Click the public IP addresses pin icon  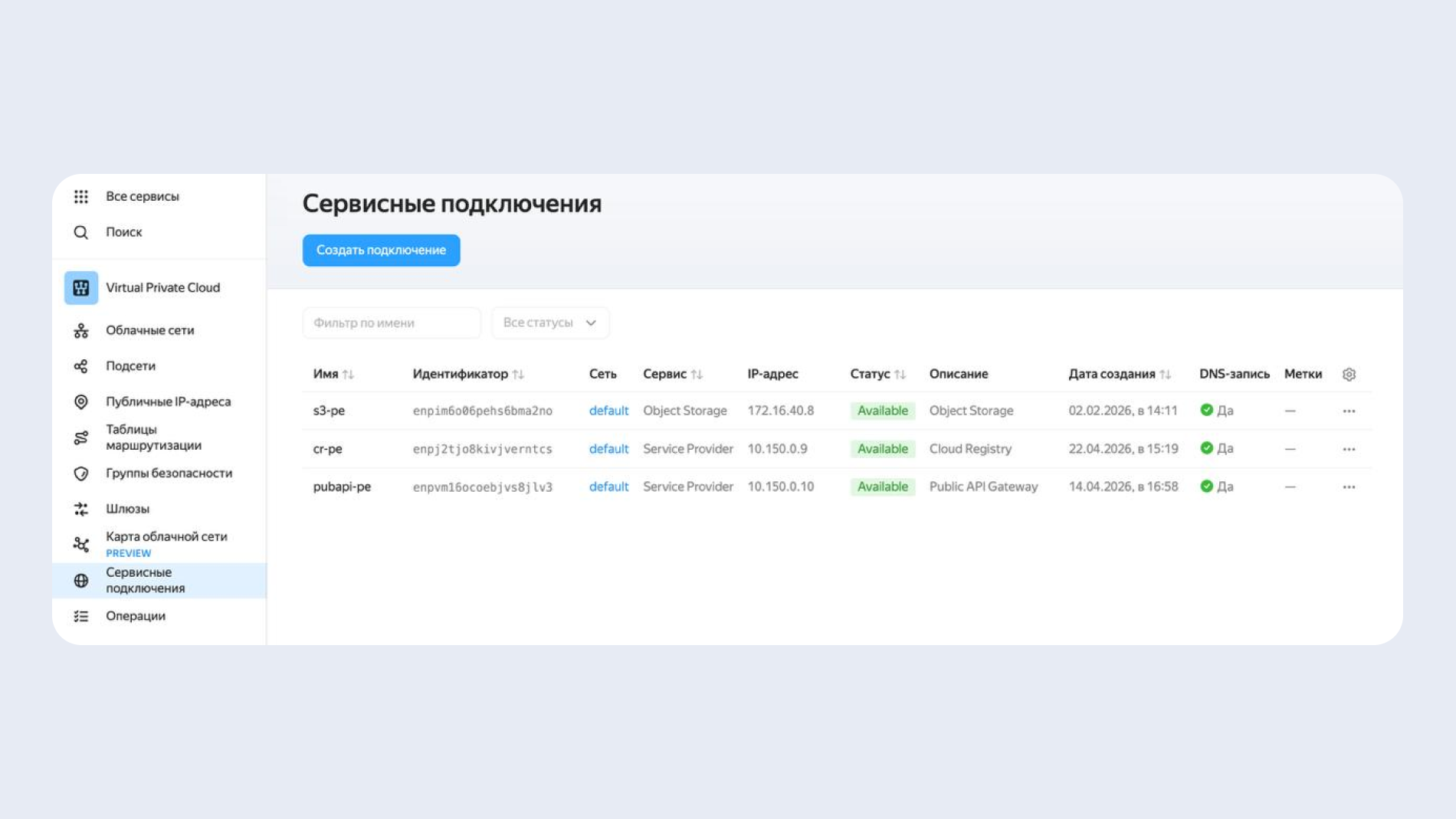click(x=81, y=402)
